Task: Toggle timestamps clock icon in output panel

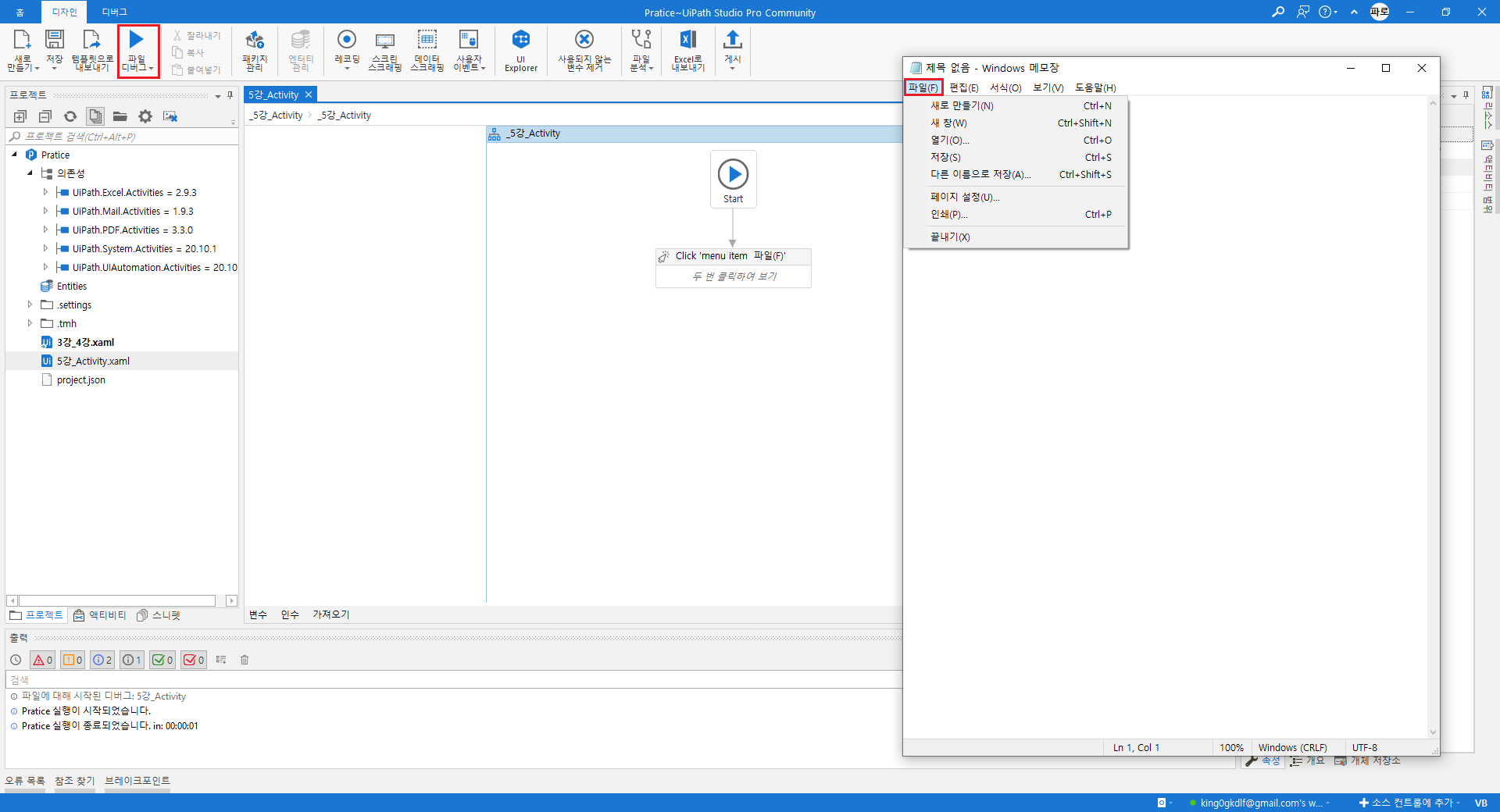Action: click(x=16, y=660)
